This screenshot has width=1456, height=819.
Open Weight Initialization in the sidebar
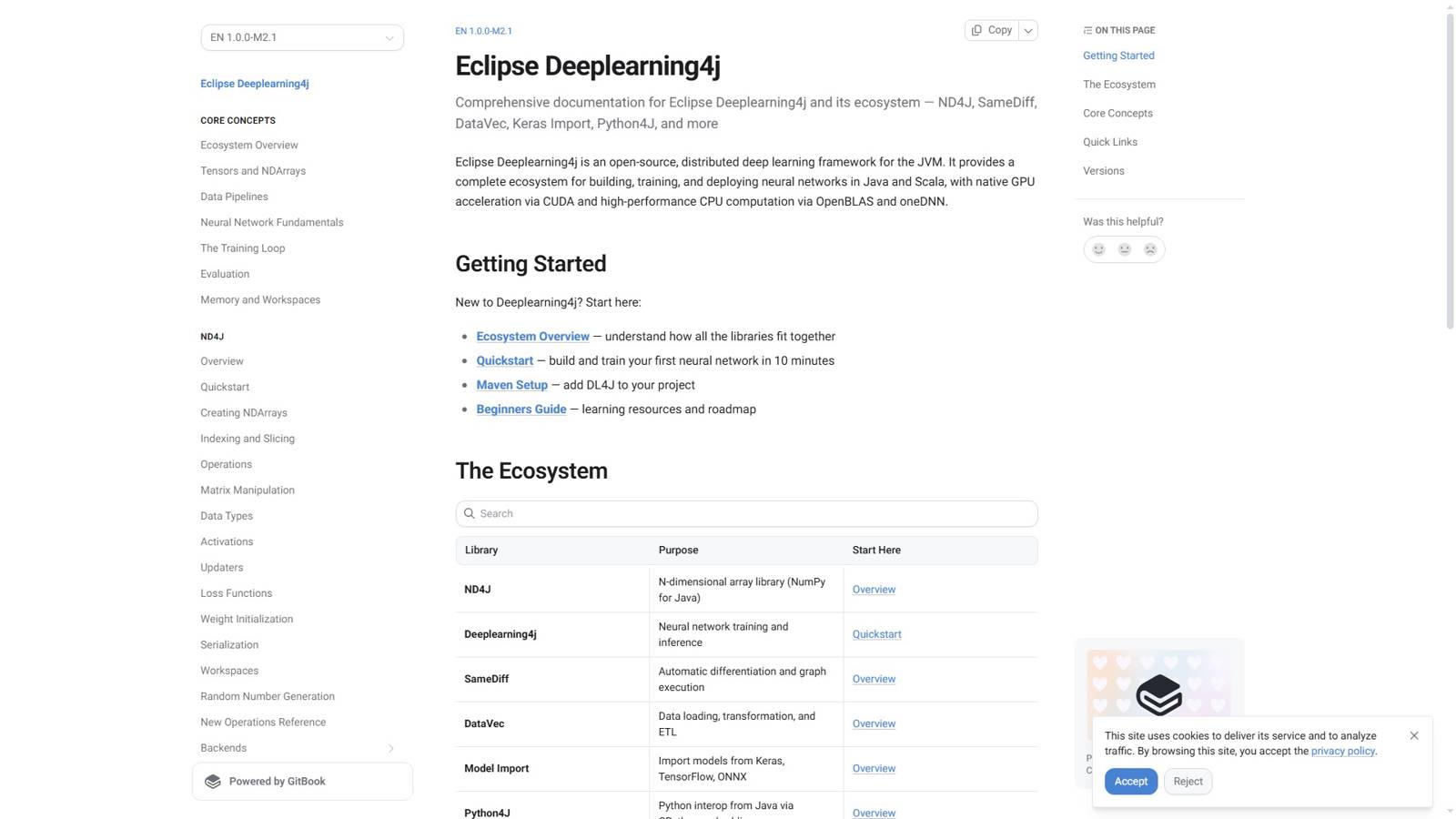247,619
